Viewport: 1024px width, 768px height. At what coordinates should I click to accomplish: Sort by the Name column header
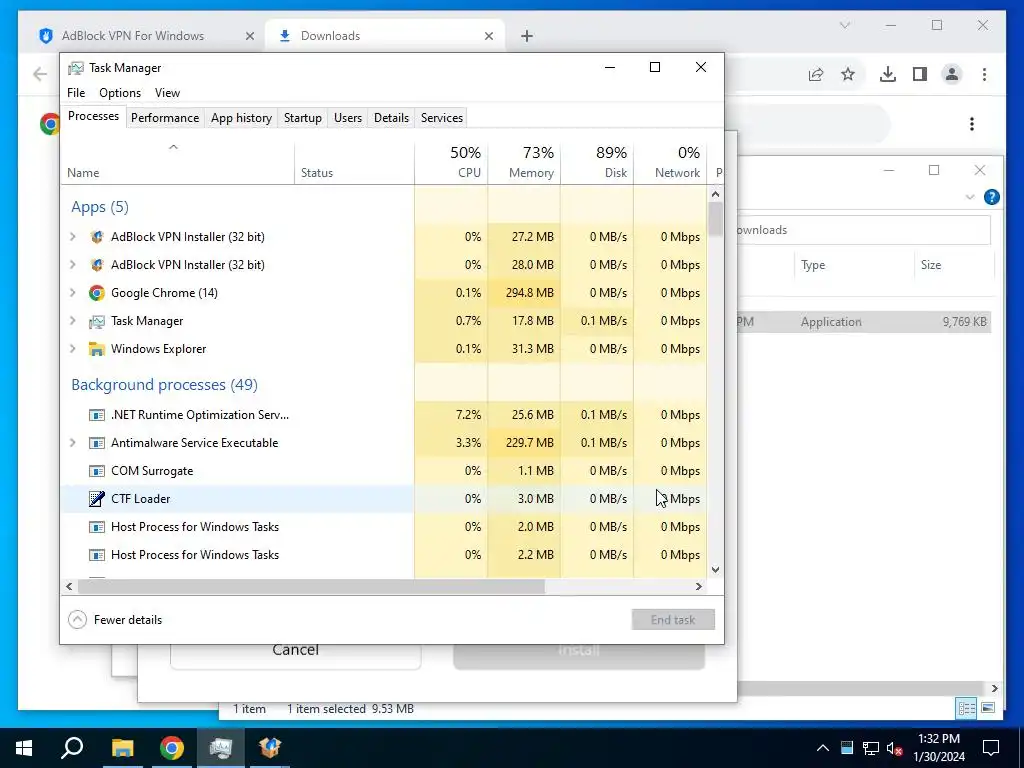point(178,162)
